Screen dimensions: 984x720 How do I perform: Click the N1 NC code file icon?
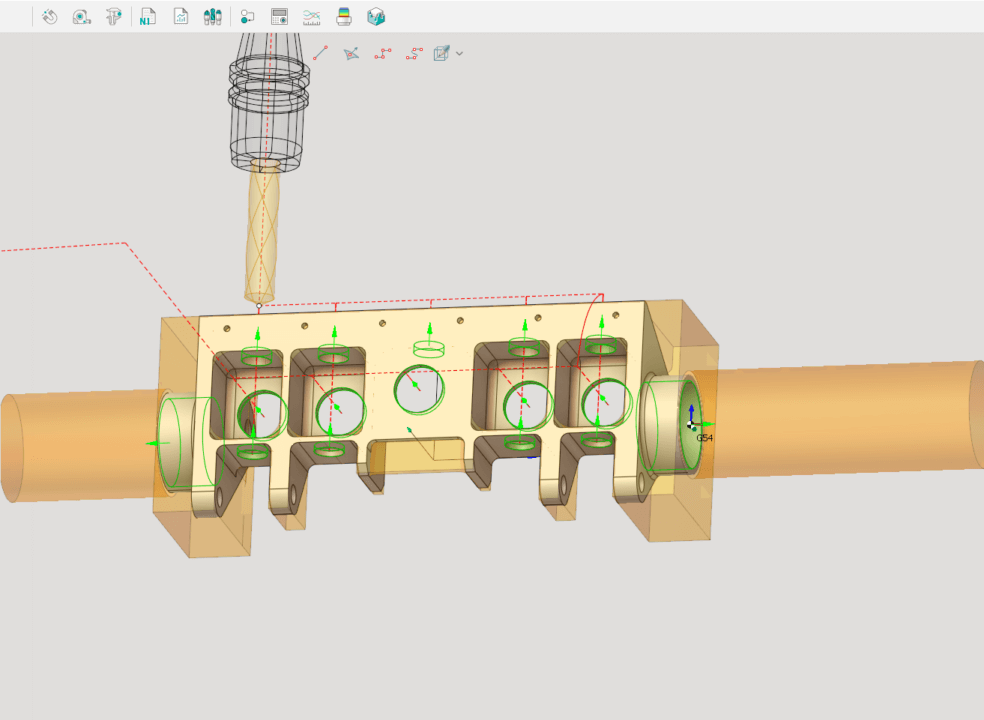pos(148,17)
